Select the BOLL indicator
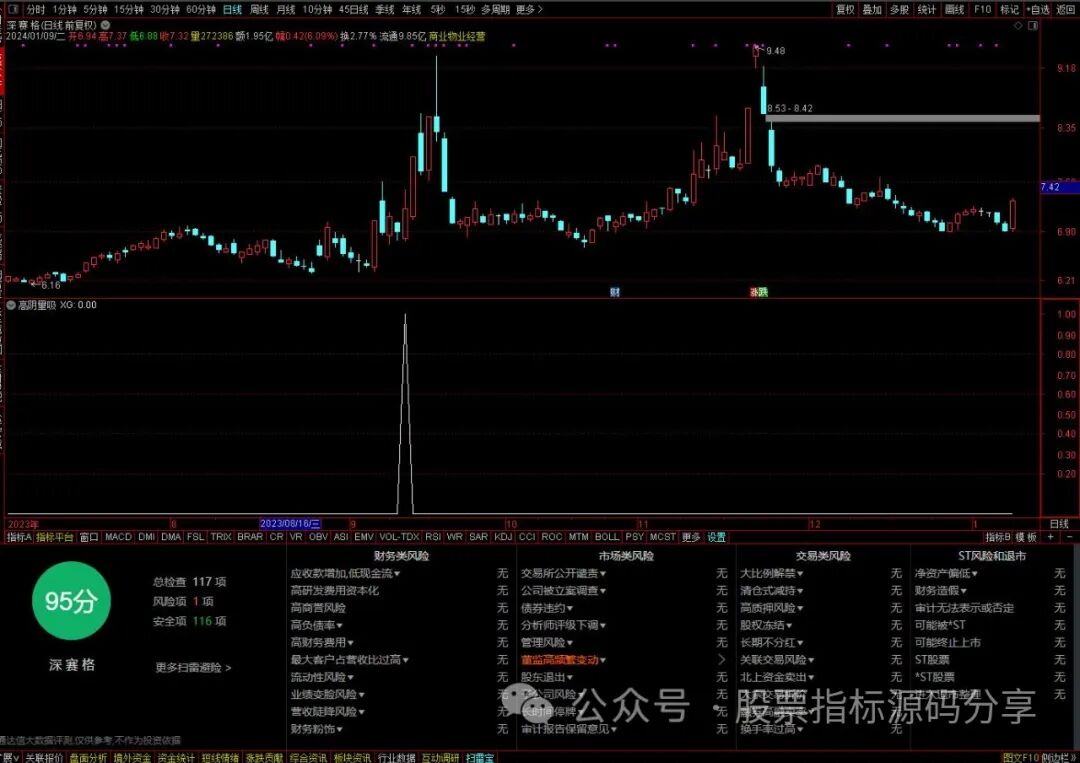The image size is (1080, 763). point(607,536)
